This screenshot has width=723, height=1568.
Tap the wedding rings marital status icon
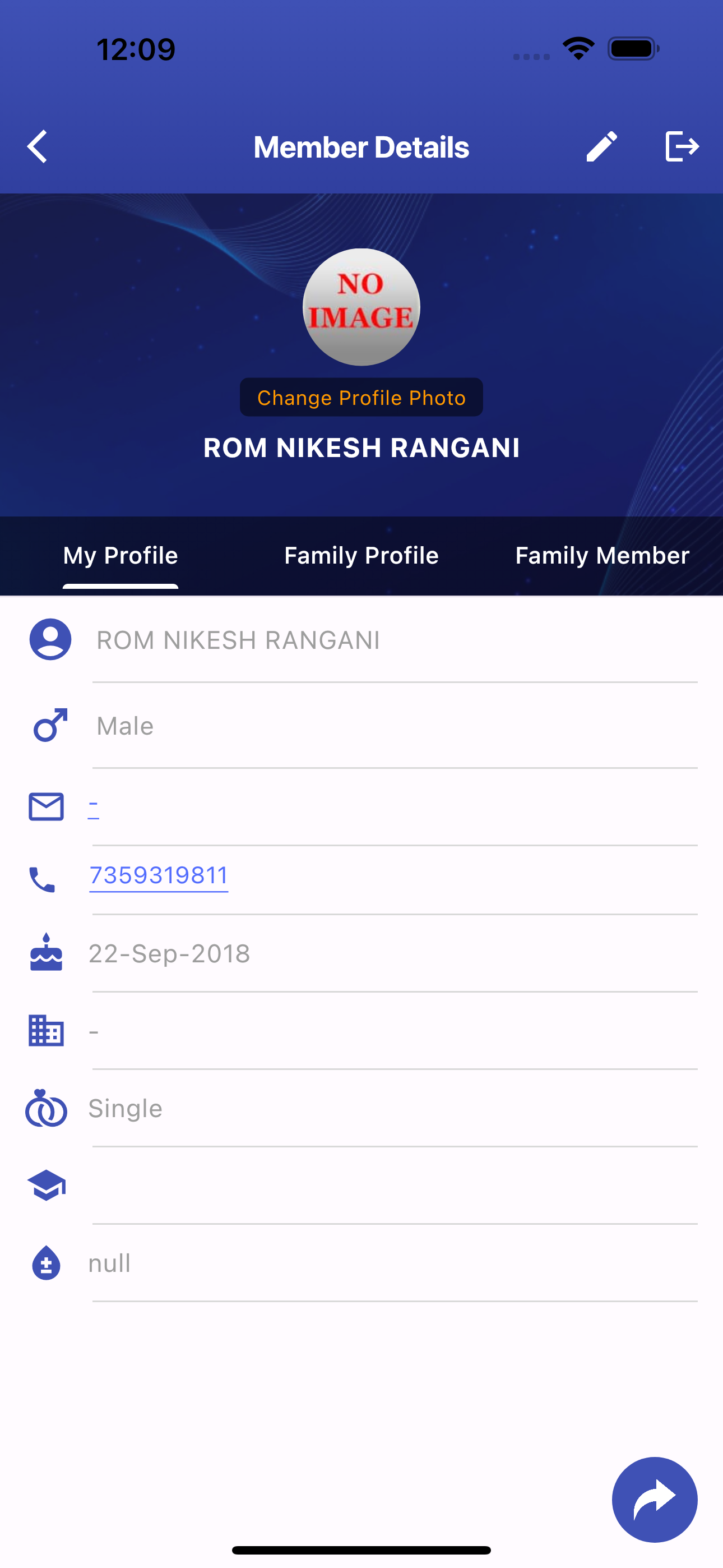click(47, 1108)
